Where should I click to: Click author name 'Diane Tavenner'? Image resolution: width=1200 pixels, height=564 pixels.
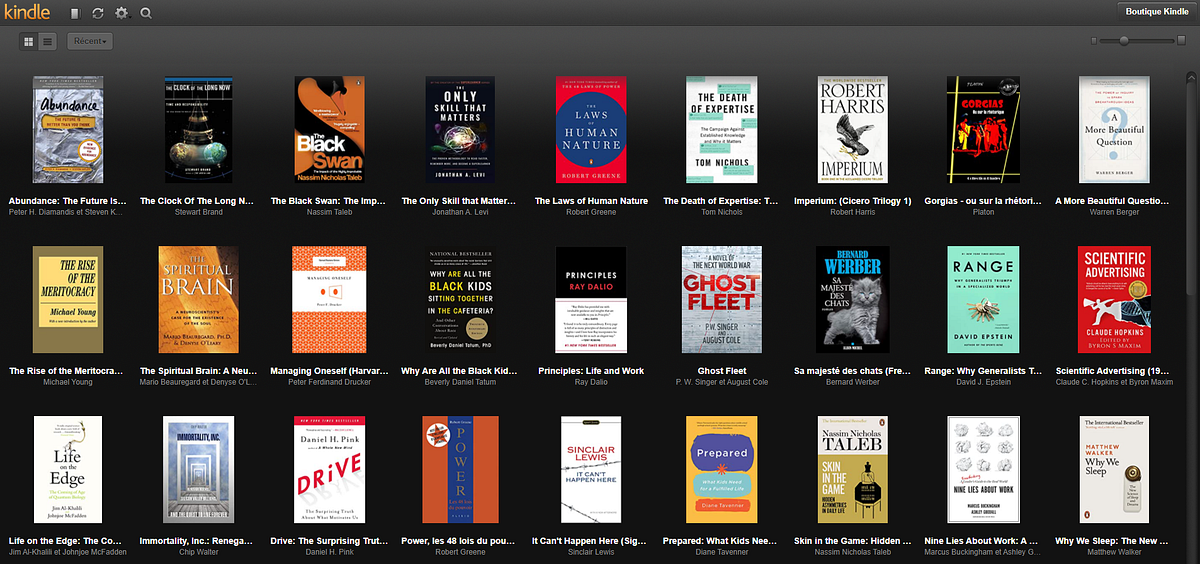click(x=722, y=553)
